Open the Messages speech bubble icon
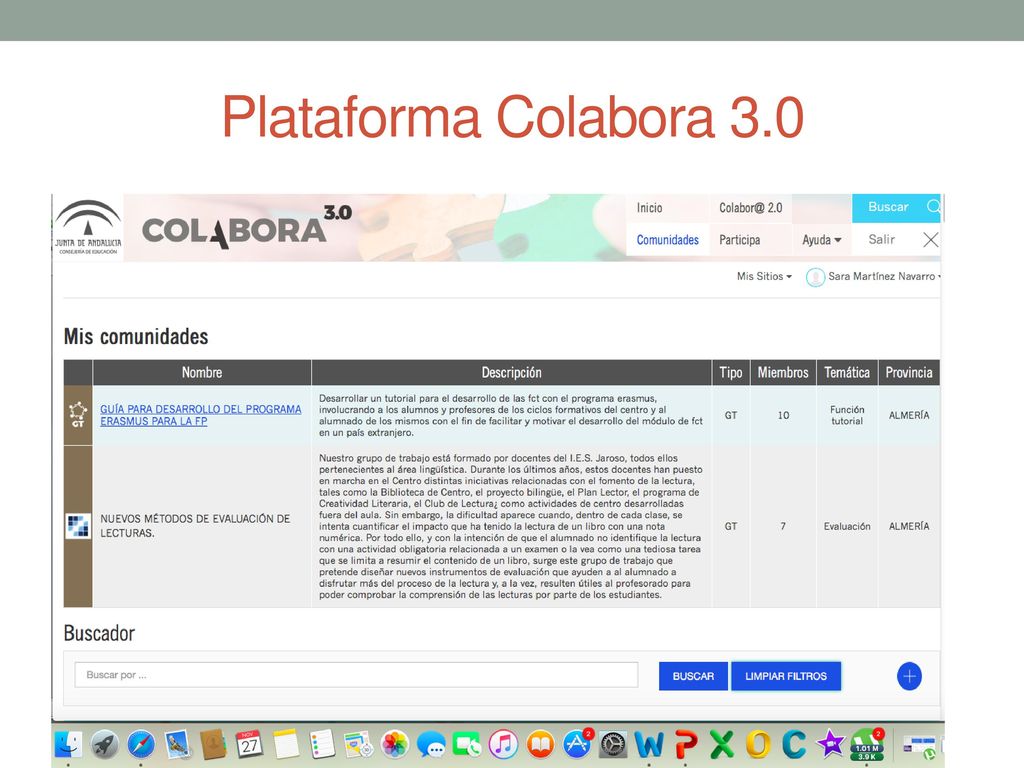Screen dimensions: 1024x768 point(431,744)
